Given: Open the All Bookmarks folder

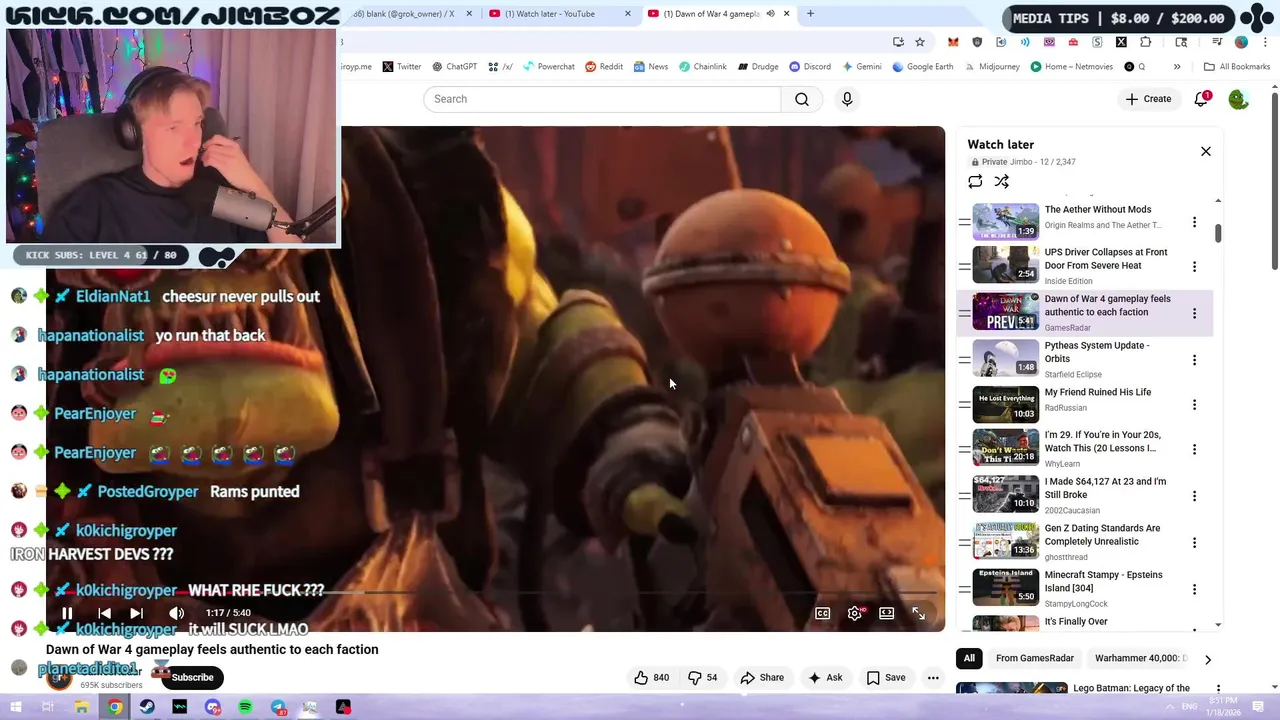Looking at the screenshot, I should point(1237,67).
